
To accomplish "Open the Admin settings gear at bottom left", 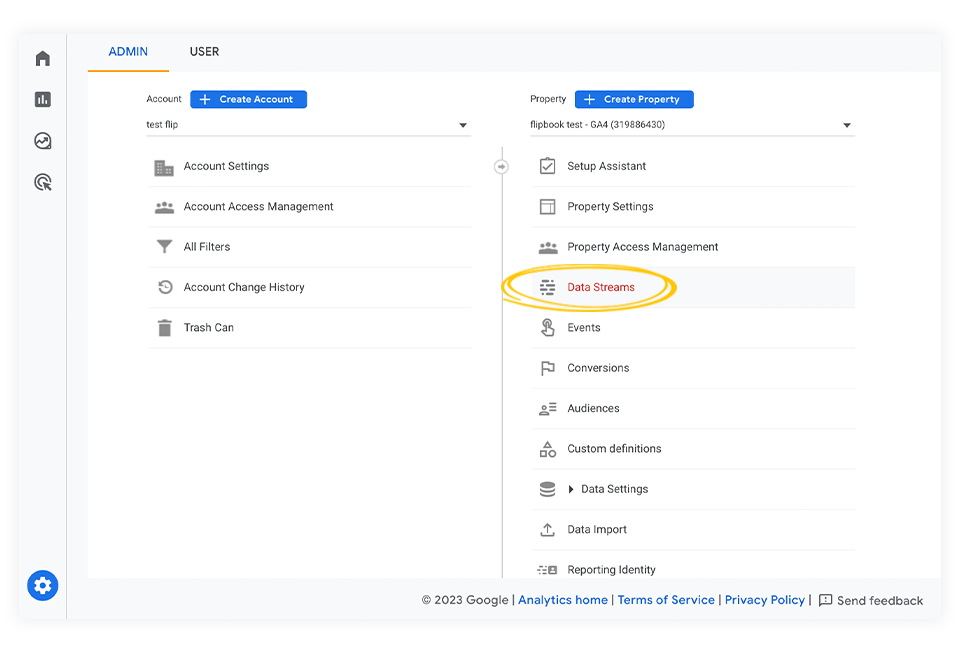I will (x=42, y=585).
